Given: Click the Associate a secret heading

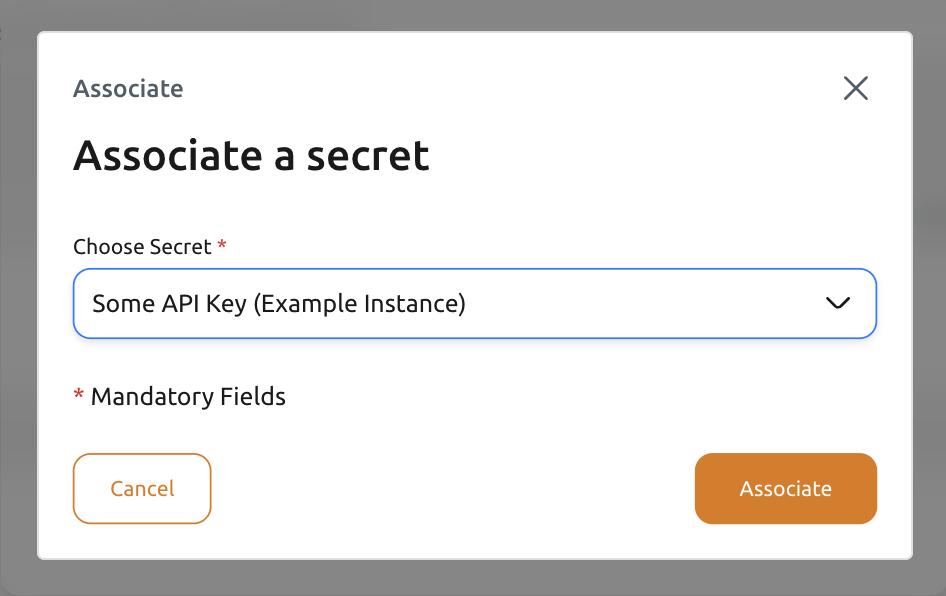Looking at the screenshot, I should pyautogui.click(x=250, y=155).
